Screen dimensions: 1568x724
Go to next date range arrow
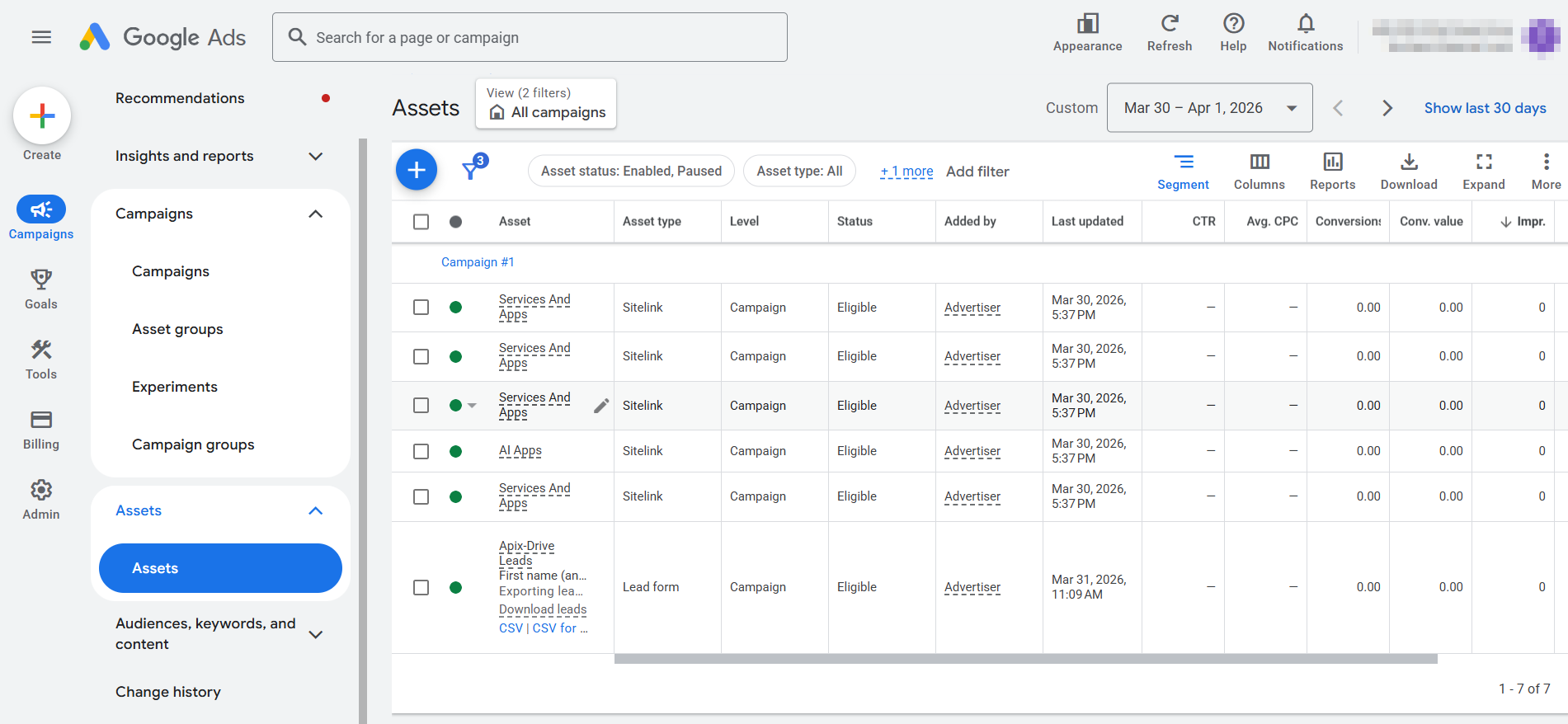pos(1387,108)
